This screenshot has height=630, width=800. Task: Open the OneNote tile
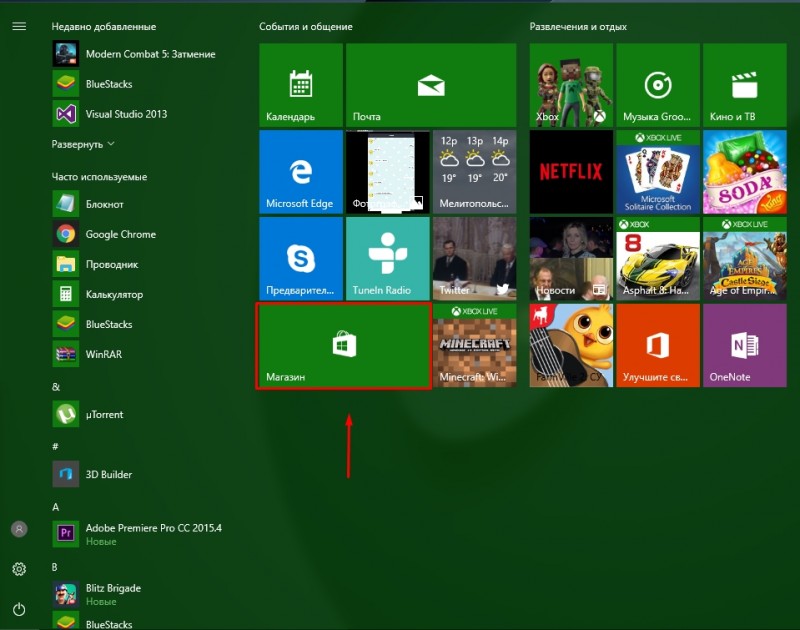[745, 345]
